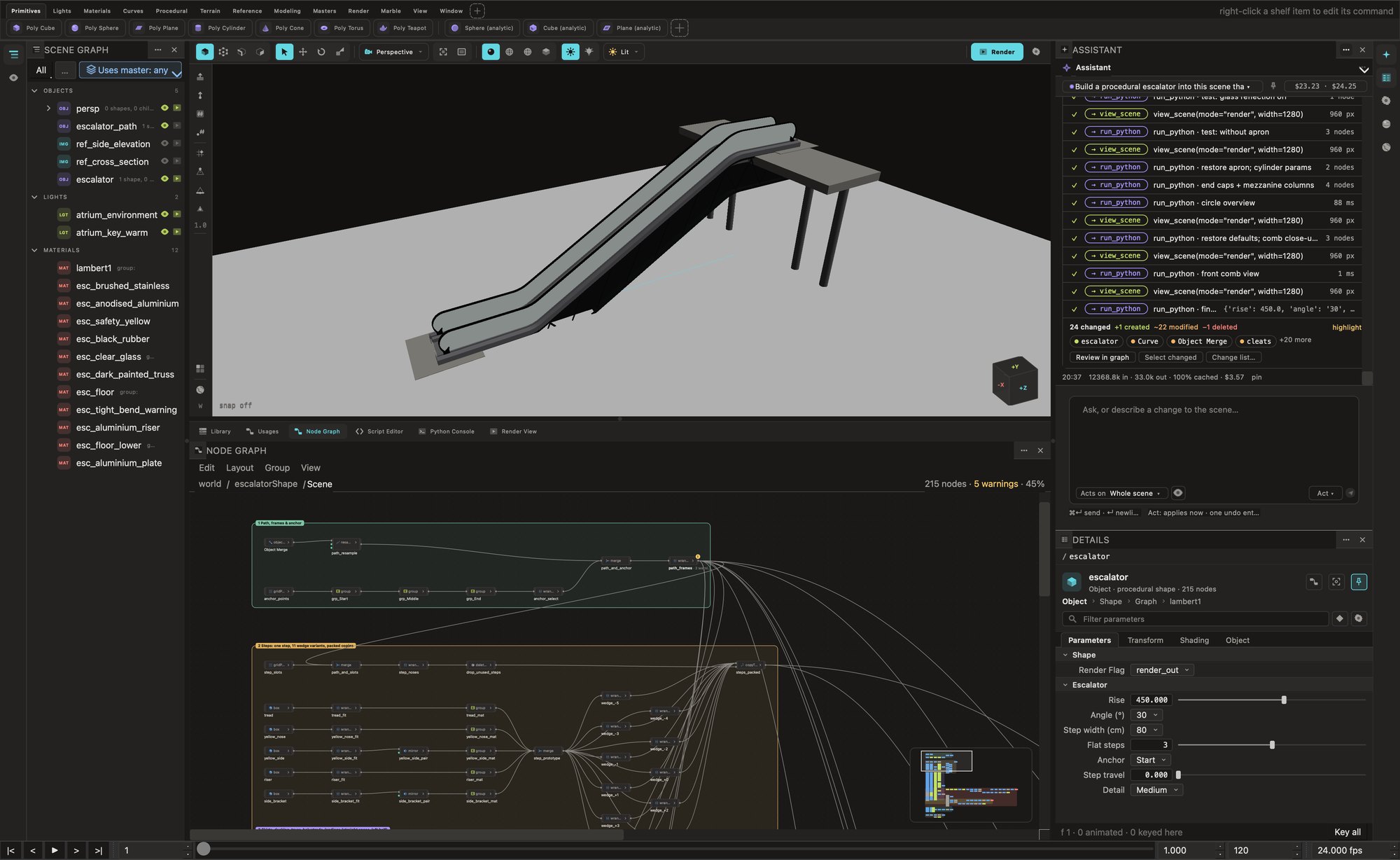The width and height of the screenshot is (1400, 860).
Task: Click the frame-selection icon beside Perspective dropdown
Action: [x=443, y=52]
